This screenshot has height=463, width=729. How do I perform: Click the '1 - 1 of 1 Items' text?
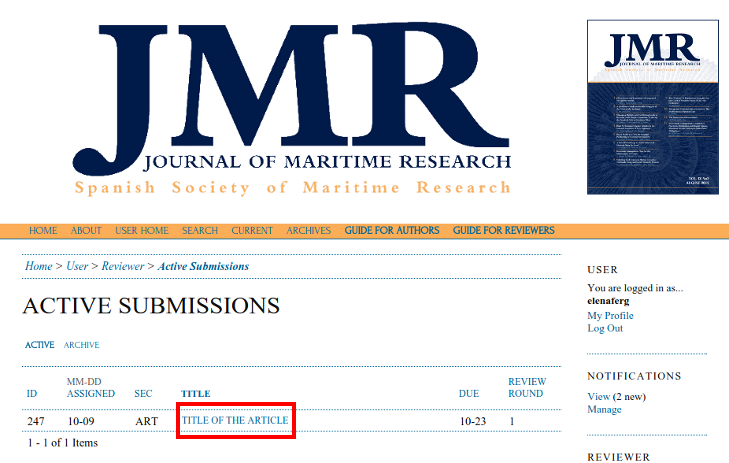63,443
